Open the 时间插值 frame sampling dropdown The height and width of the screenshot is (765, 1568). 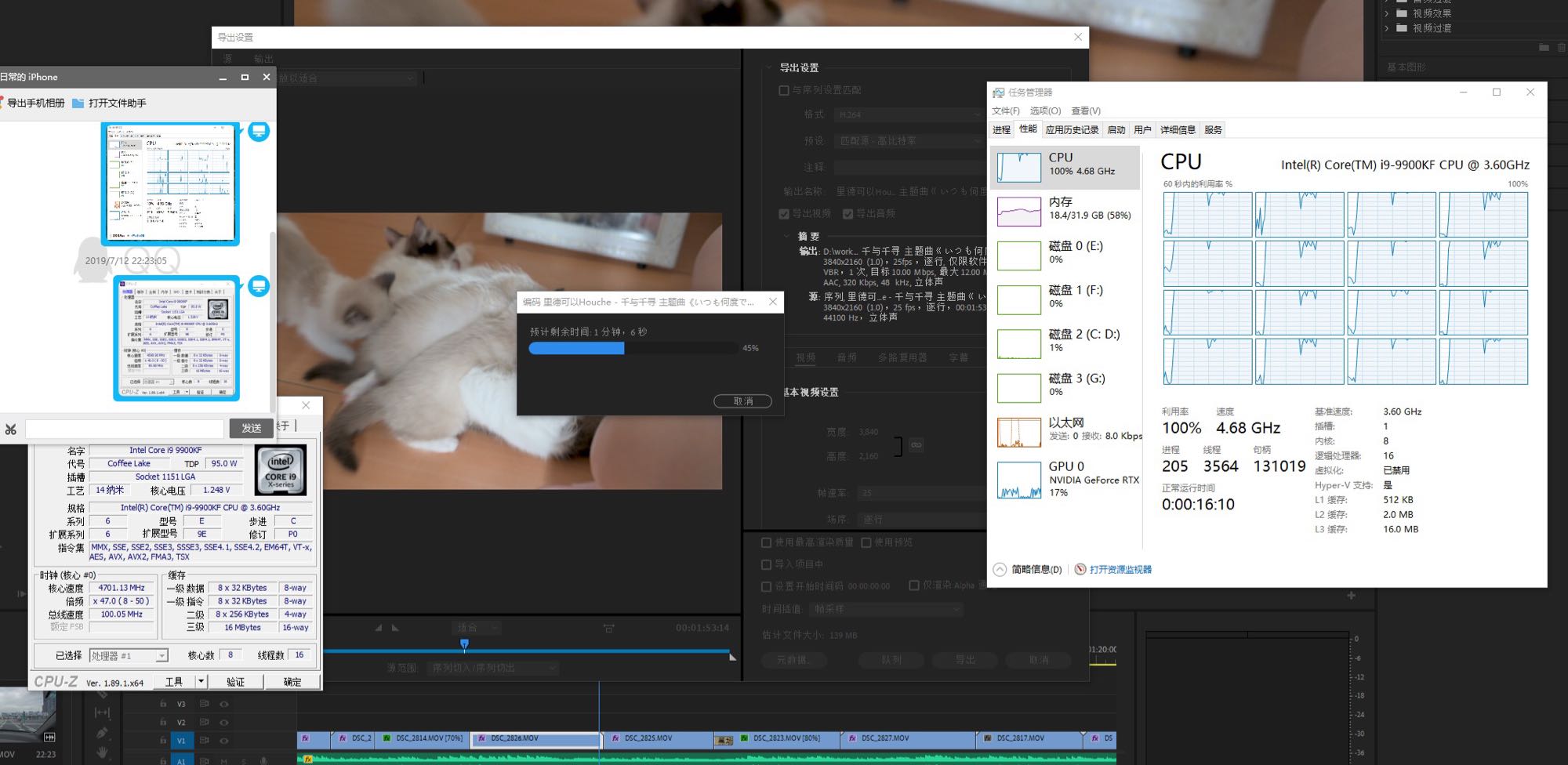tap(886, 609)
